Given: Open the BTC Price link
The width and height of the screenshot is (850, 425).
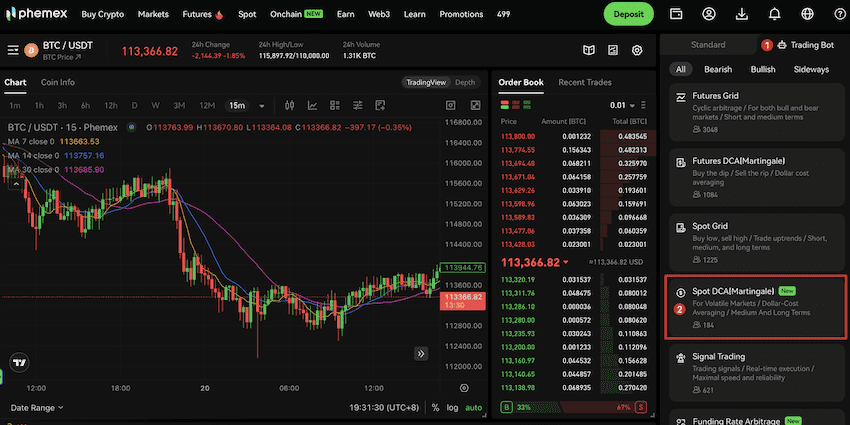Looking at the screenshot, I should click(x=61, y=57).
